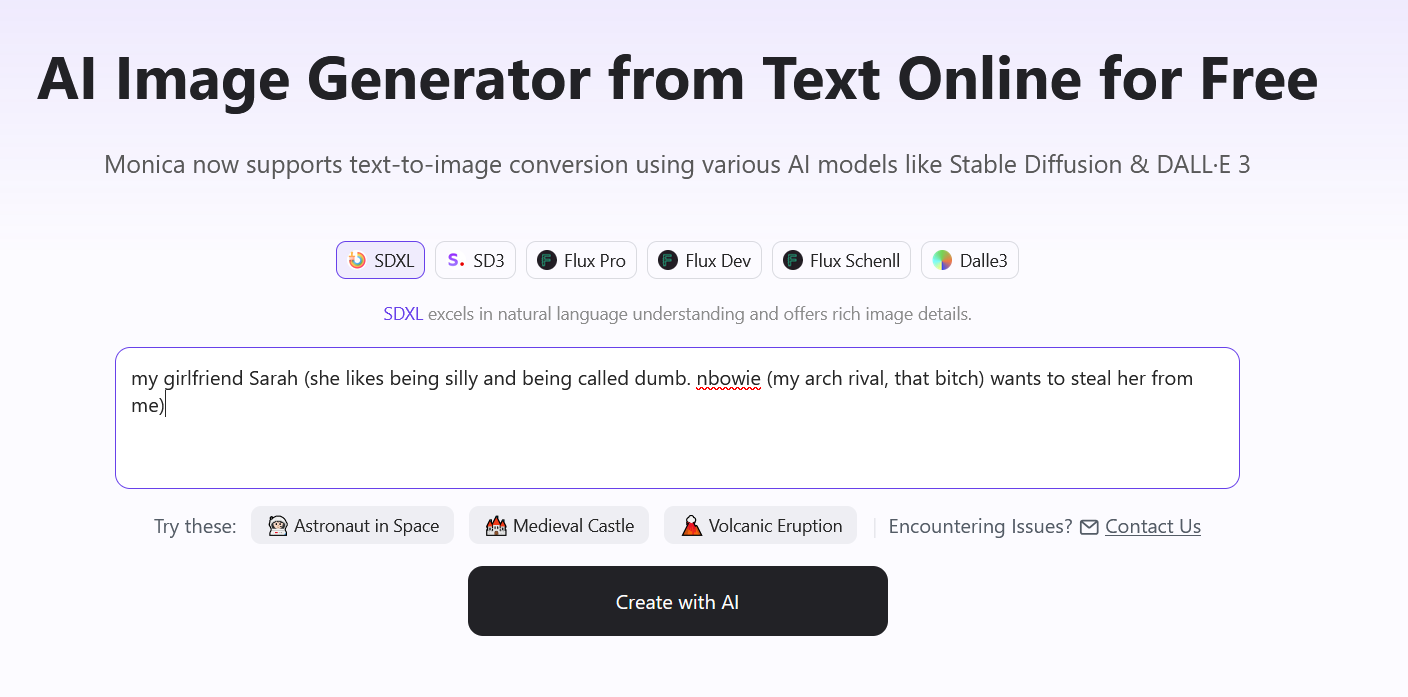Pick the Dalle3 model label

984,261
